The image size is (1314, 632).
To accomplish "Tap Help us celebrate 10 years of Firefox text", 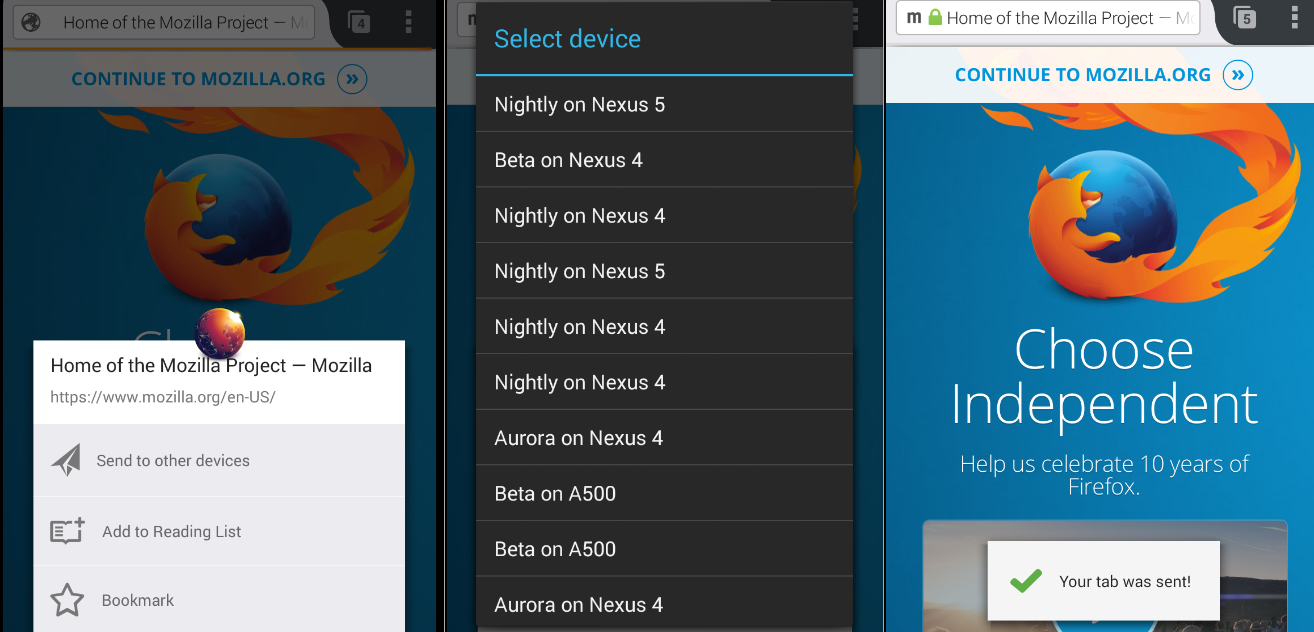I will [x=1104, y=476].
